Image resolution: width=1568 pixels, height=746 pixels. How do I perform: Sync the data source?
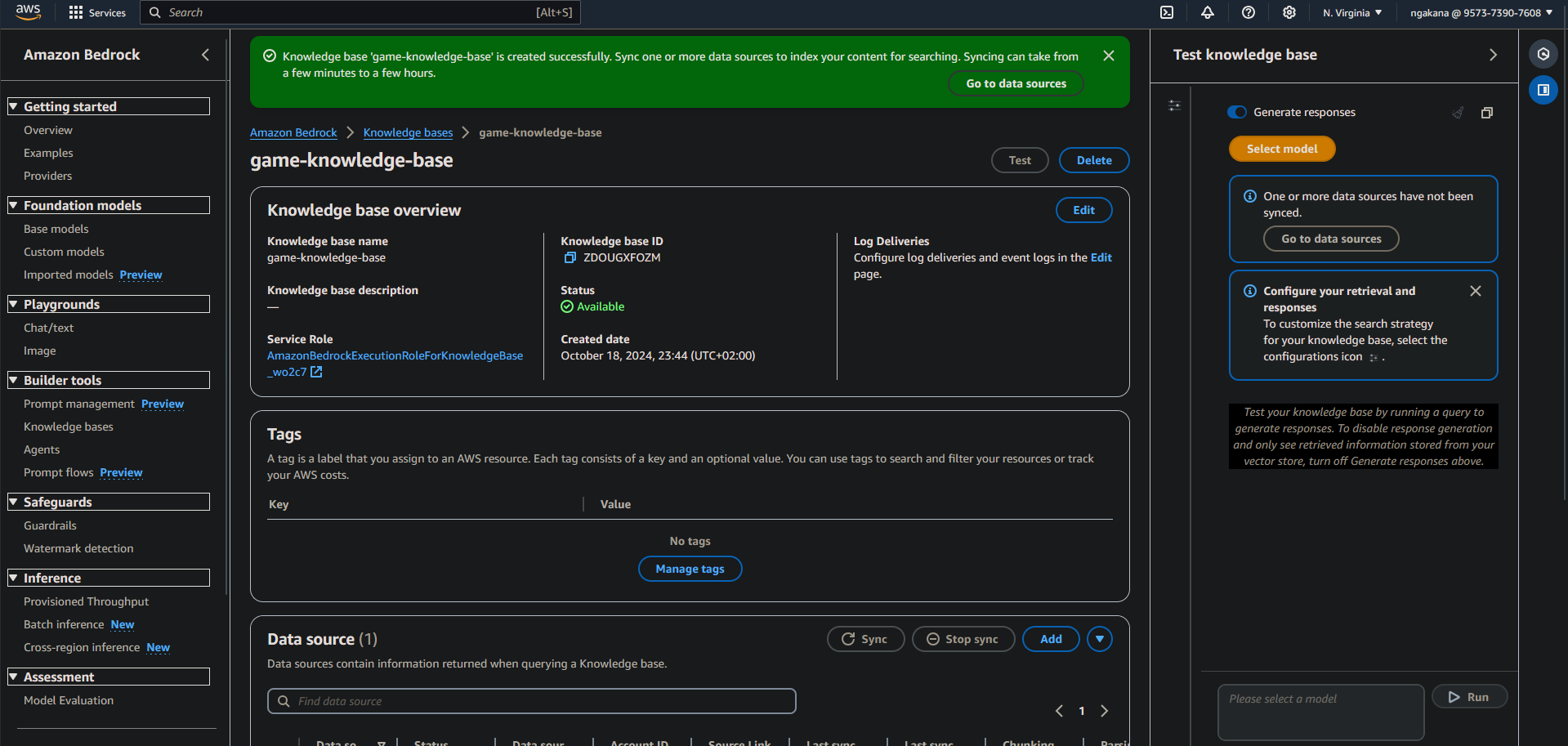pos(865,639)
